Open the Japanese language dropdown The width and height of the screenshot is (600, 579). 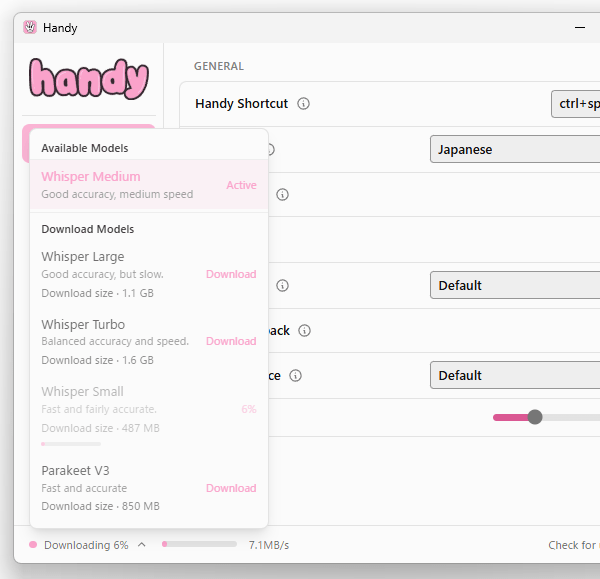click(x=514, y=150)
